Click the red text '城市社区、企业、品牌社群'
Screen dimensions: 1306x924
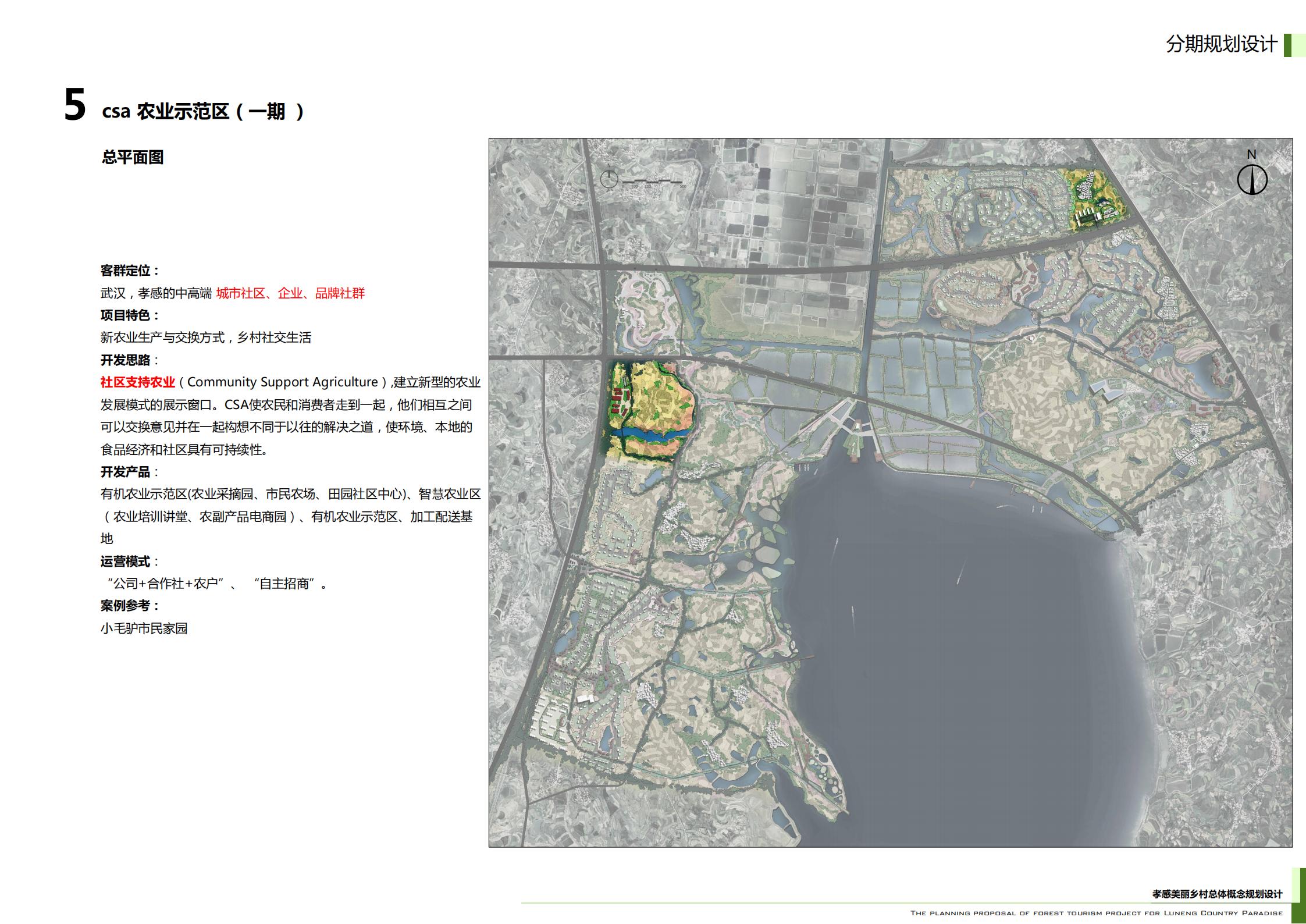(290, 293)
